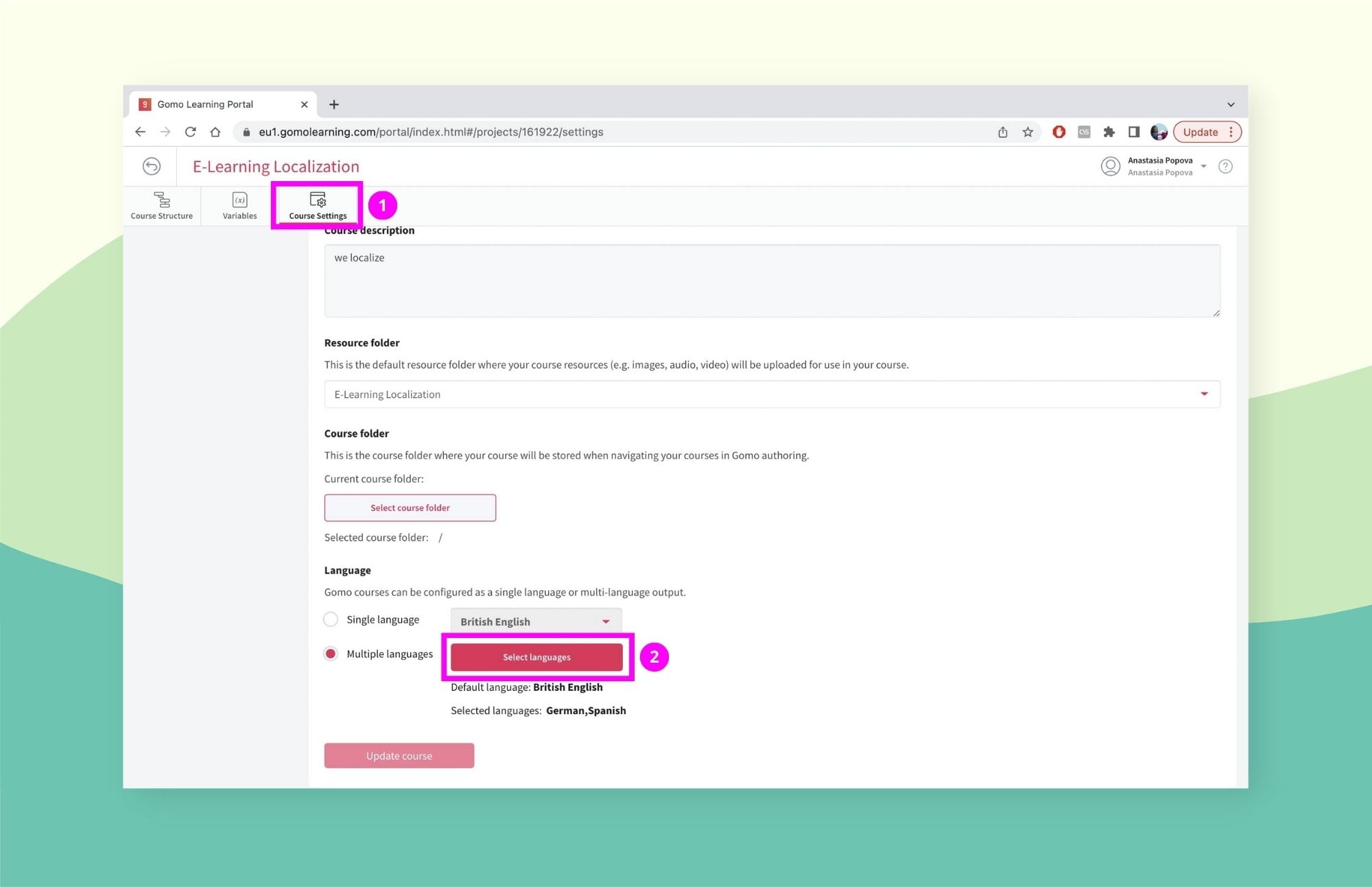Bookmark the page with the star icon
This screenshot has width=1372, height=887.
coord(1028,132)
